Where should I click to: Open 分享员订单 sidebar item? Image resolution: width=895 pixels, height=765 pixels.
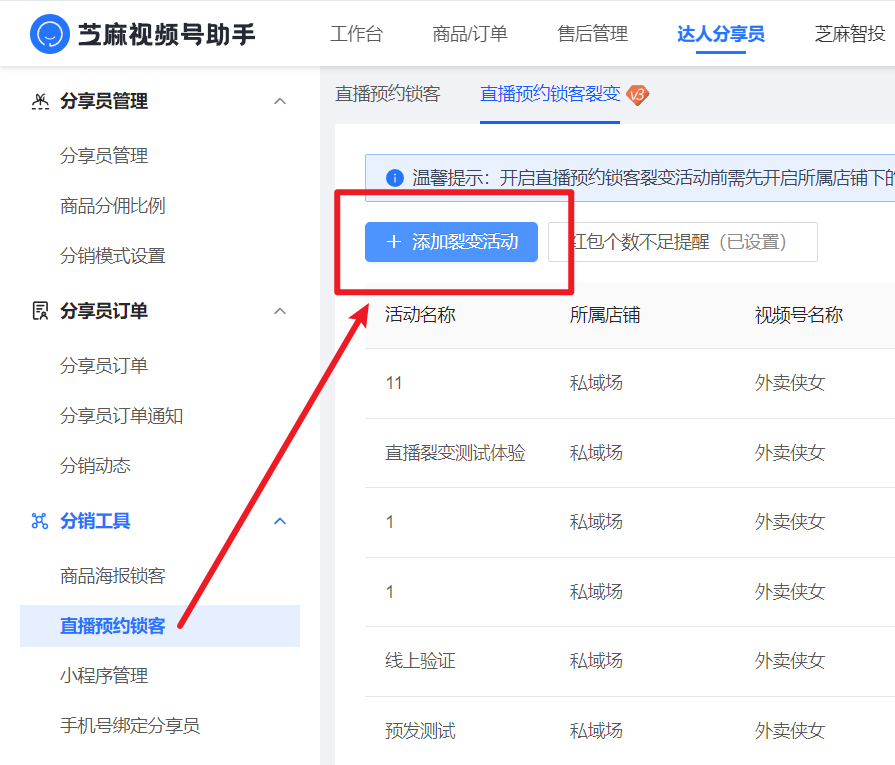pyautogui.click(x=104, y=365)
